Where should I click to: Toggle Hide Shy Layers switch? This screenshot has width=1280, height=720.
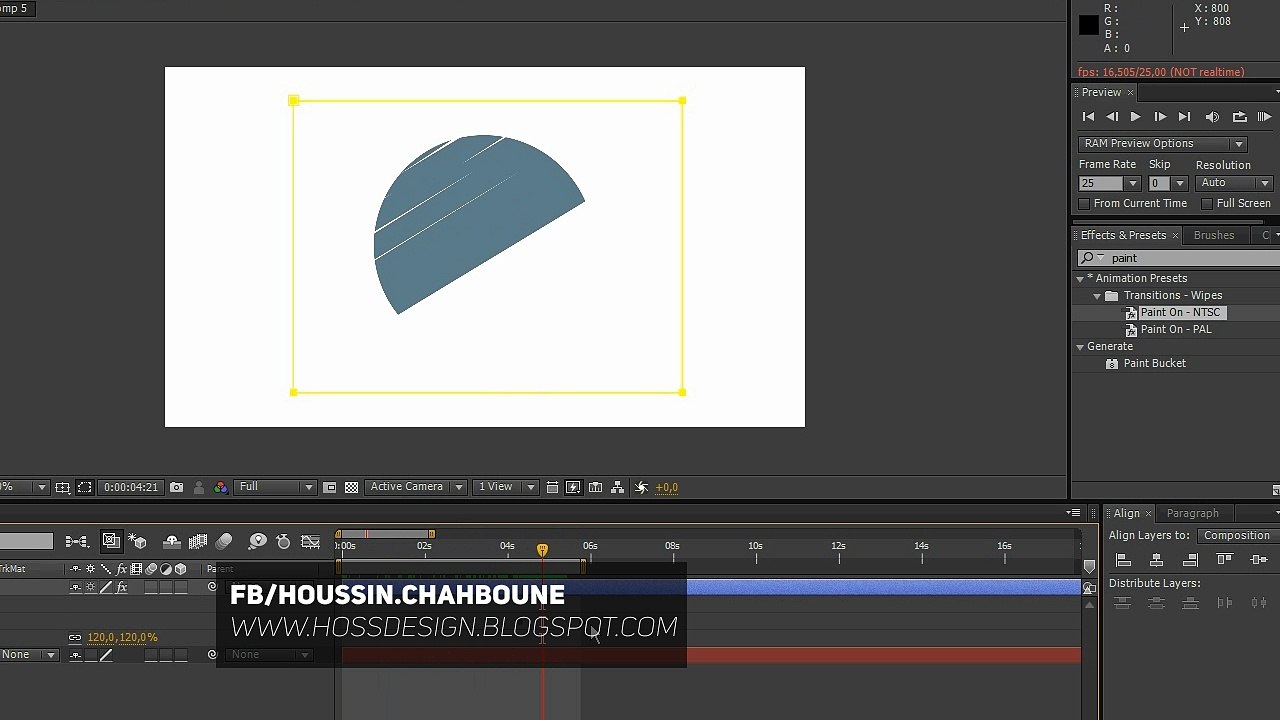point(172,542)
